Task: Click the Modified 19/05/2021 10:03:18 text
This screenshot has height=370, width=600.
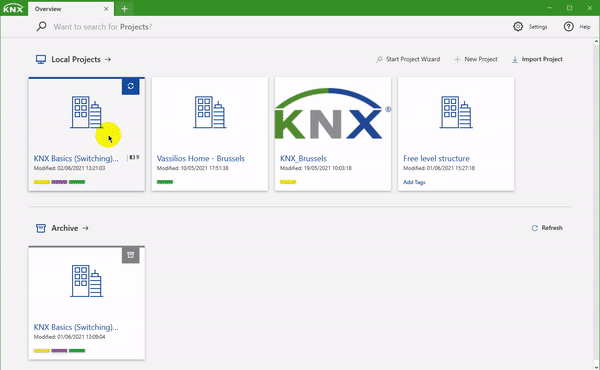Action: click(x=316, y=168)
